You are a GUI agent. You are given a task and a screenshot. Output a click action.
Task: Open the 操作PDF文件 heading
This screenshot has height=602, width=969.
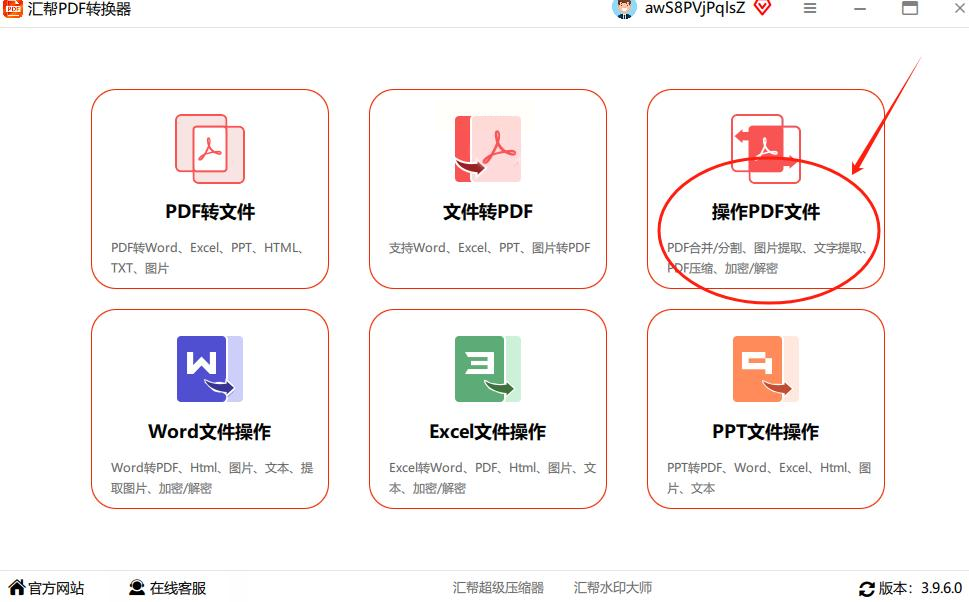(x=766, y=212)
